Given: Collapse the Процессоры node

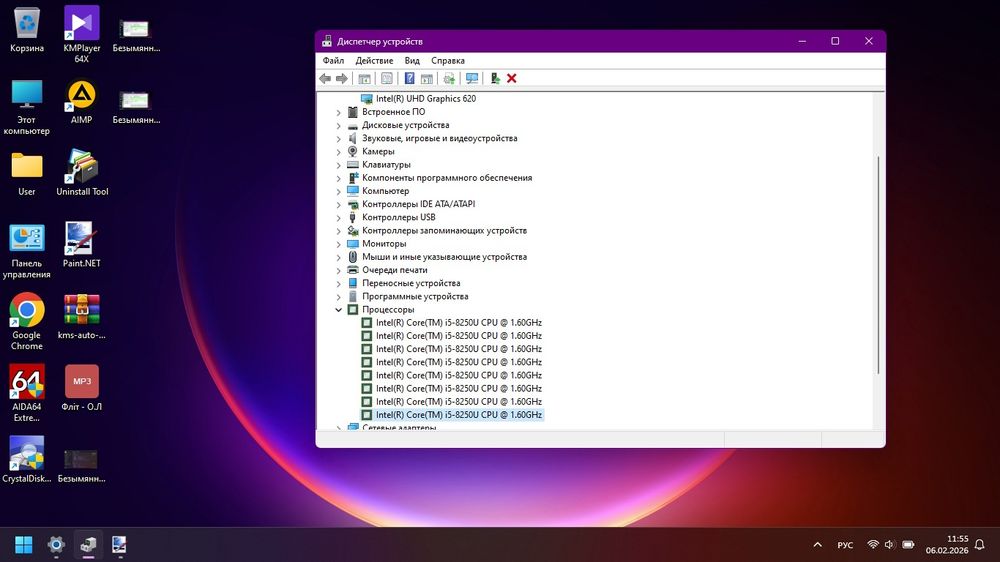Looking at the screenshot, I should (x=339, y=310).
